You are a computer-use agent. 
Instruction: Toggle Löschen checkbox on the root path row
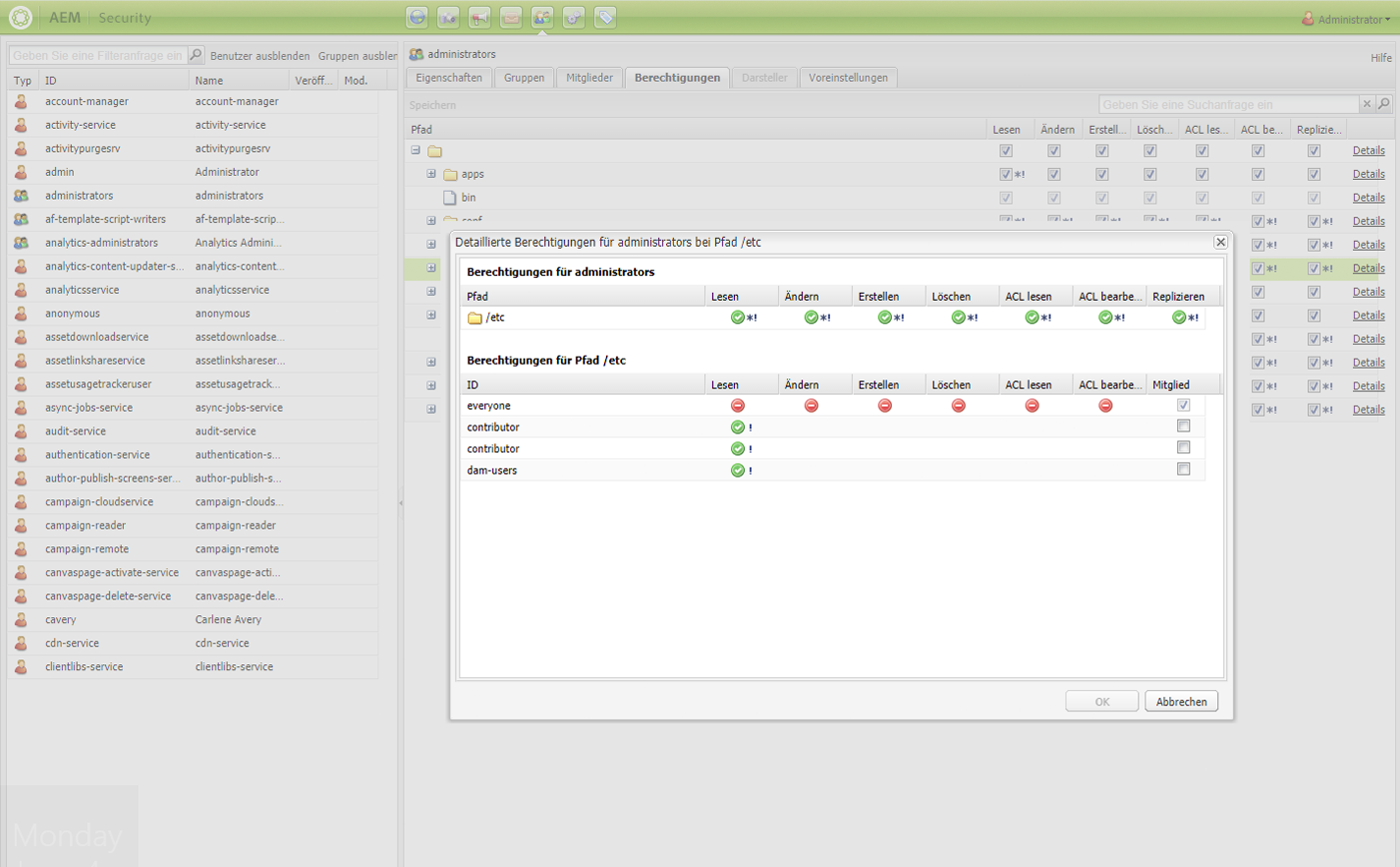tap(1150, 151)
